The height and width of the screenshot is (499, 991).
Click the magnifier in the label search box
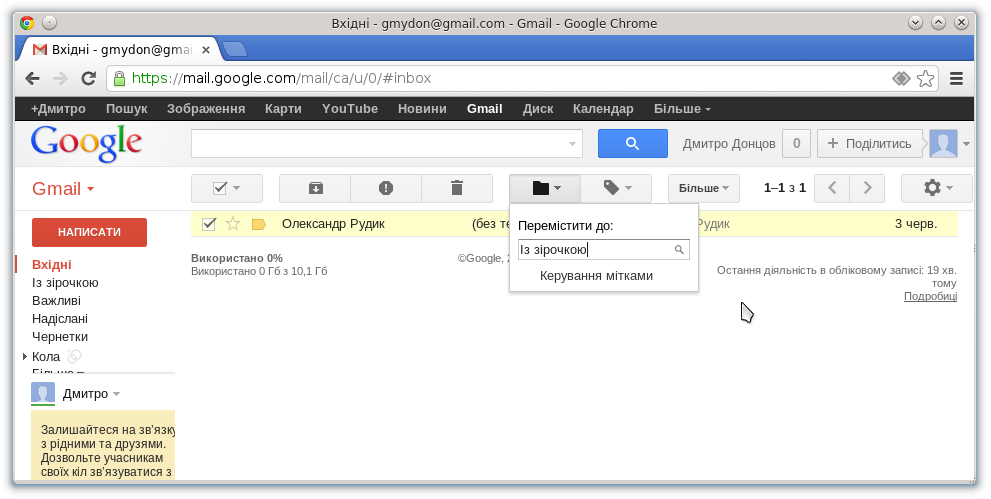[x=679, y=250]
